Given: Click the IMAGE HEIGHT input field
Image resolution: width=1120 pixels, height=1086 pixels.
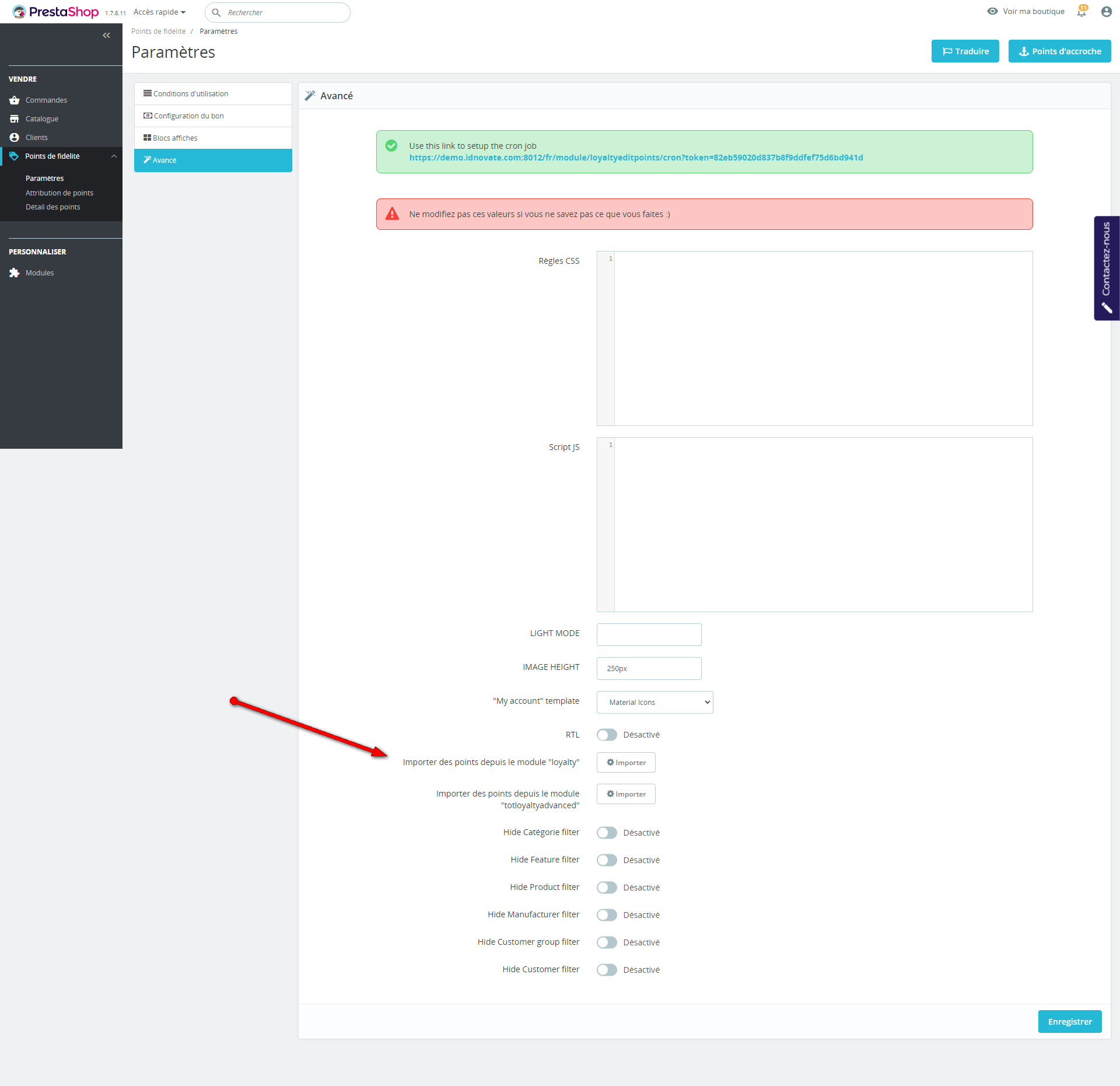Looking at the screenshot, I should [649, 669].
